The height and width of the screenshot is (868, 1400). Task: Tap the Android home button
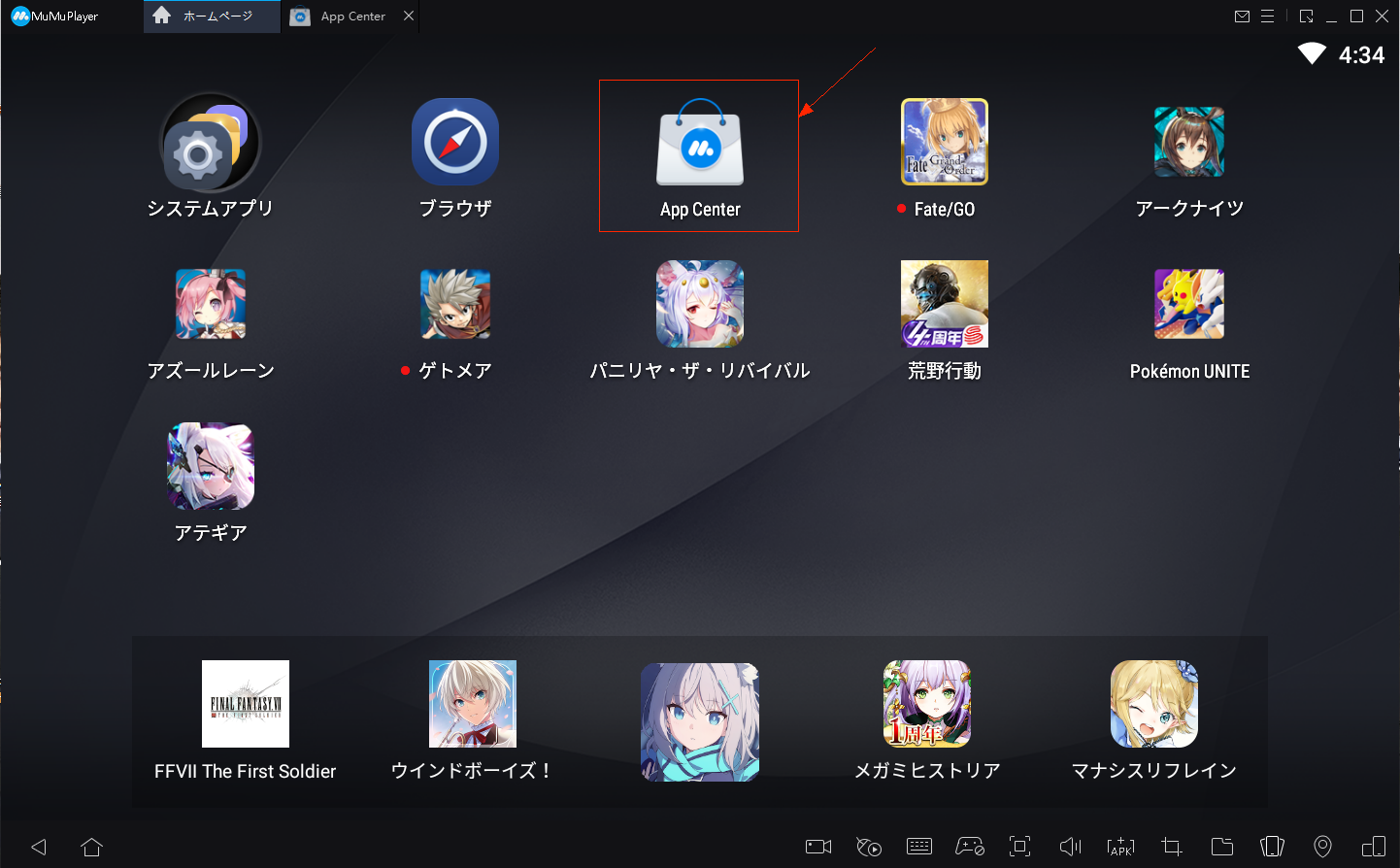[x=92, y=847]
